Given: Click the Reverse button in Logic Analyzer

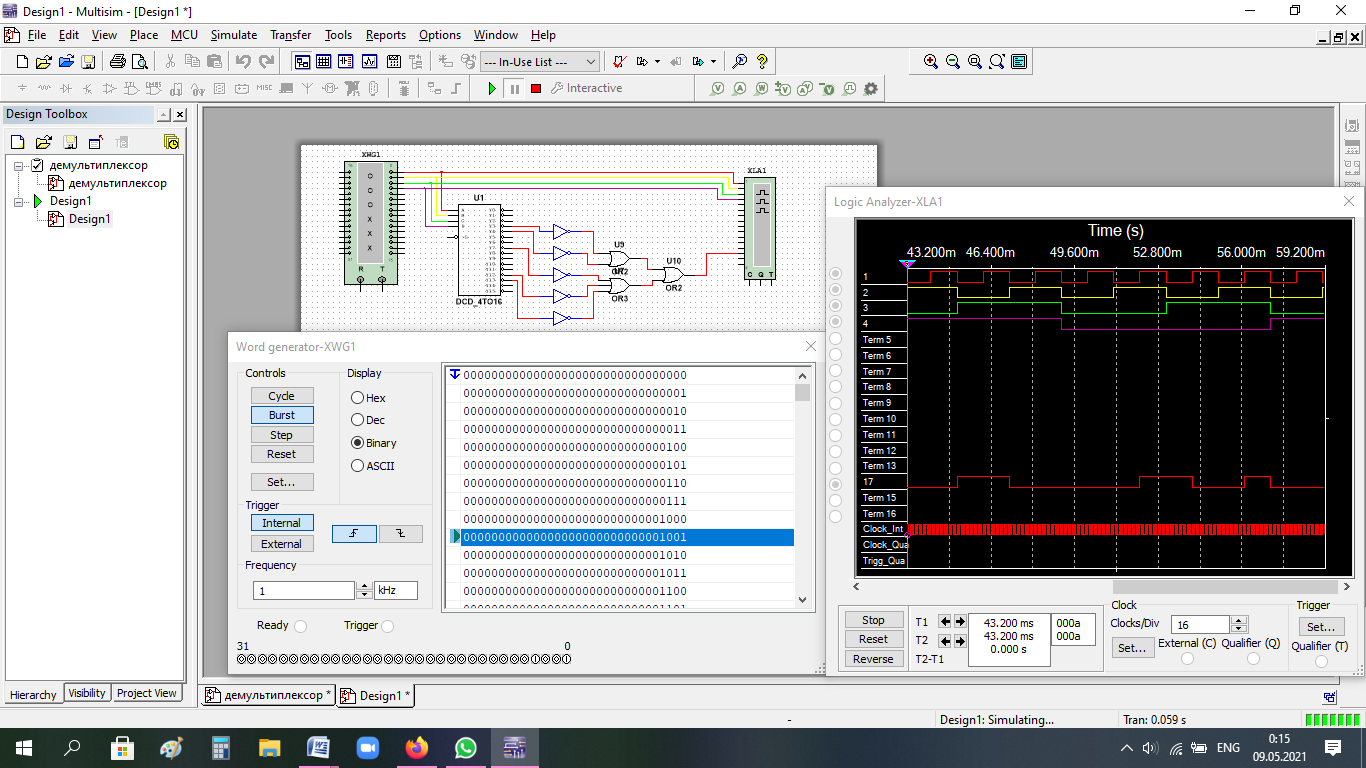Looking at the screenshot, I should 873,659.
